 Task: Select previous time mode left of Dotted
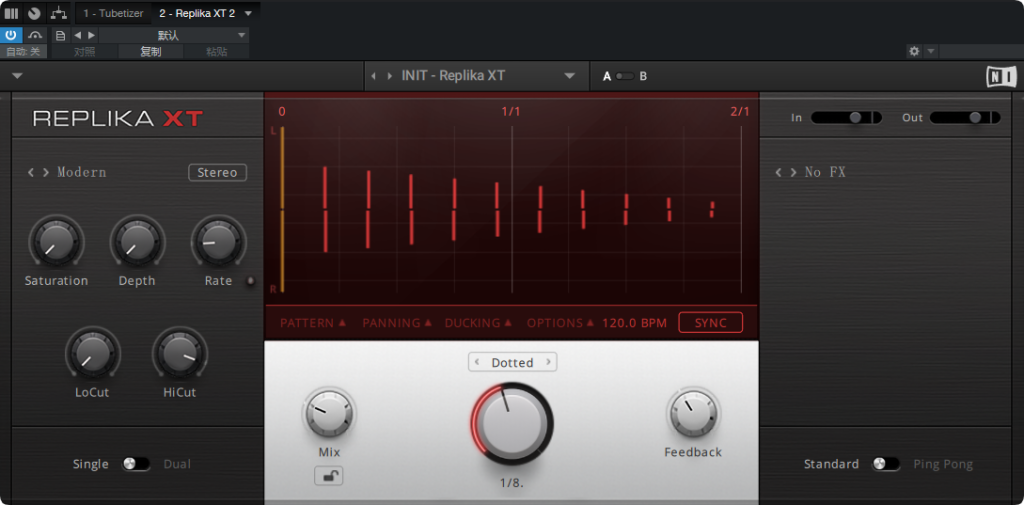[477, 363]
